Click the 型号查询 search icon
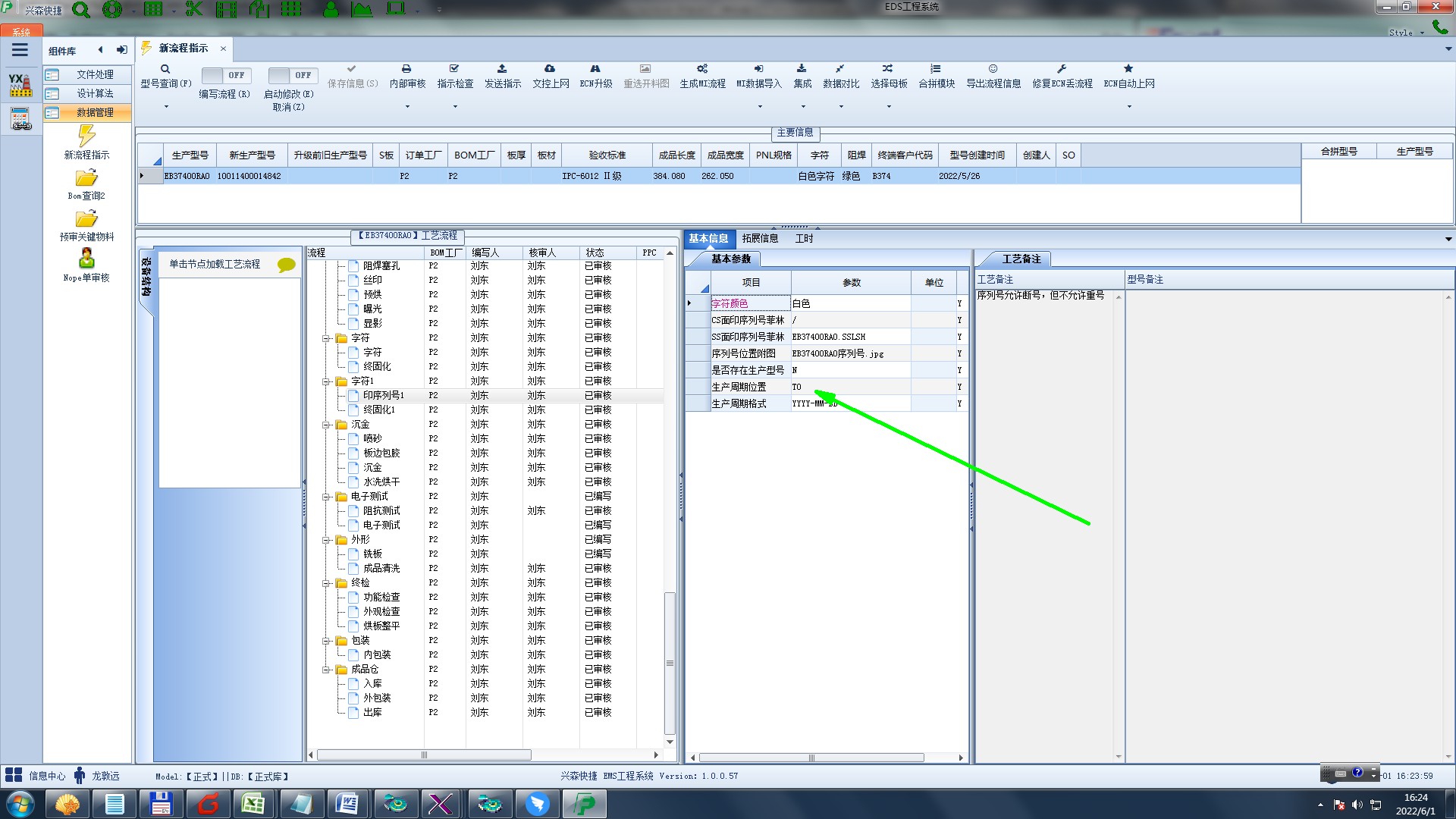Screen dimensions: 1456x819 (165, 69)
